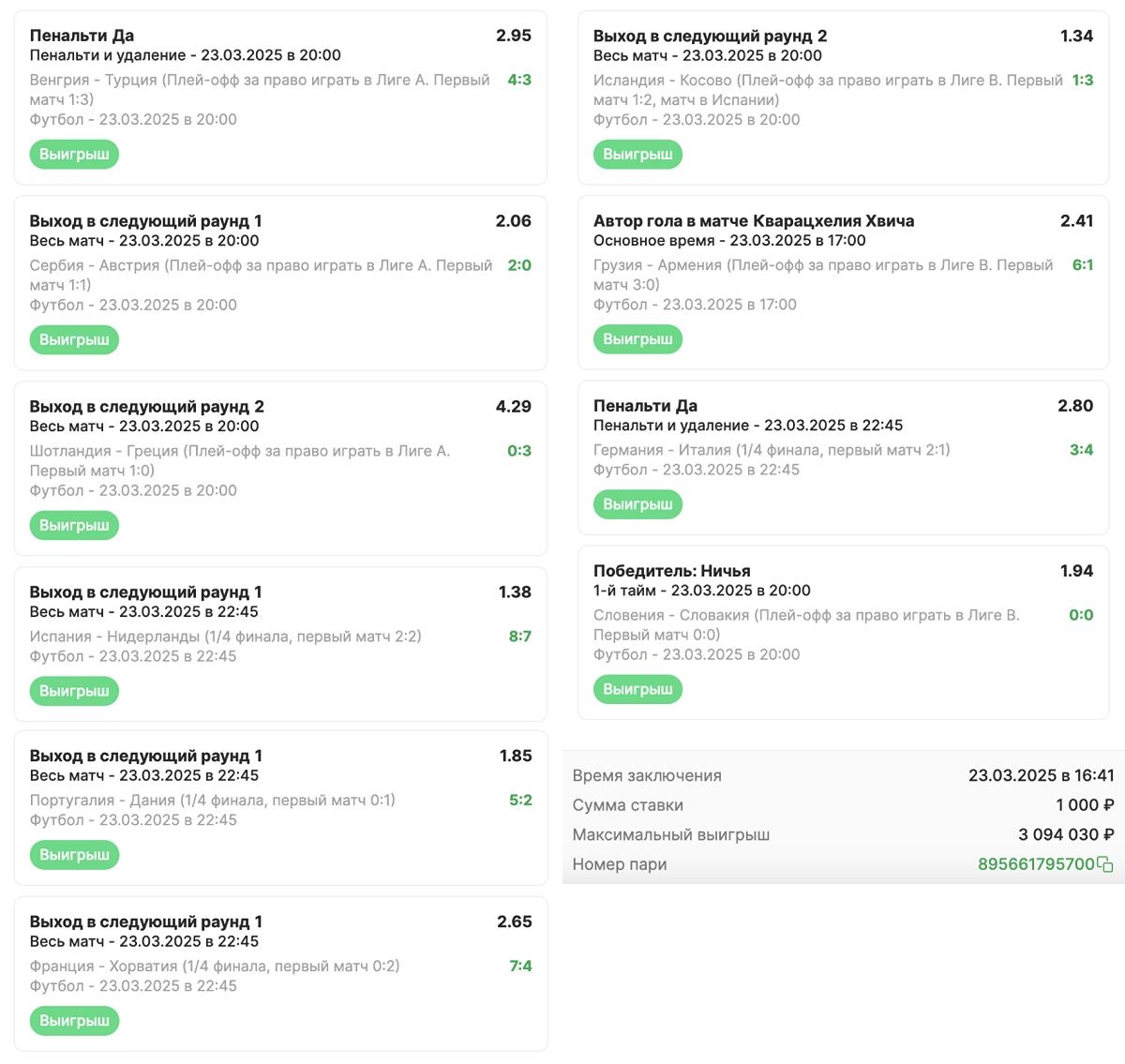1125x1064 pixels.
Task: Click Выигрыш badge on Грузия - Армения bet
Action: click(x=637, y=338)
